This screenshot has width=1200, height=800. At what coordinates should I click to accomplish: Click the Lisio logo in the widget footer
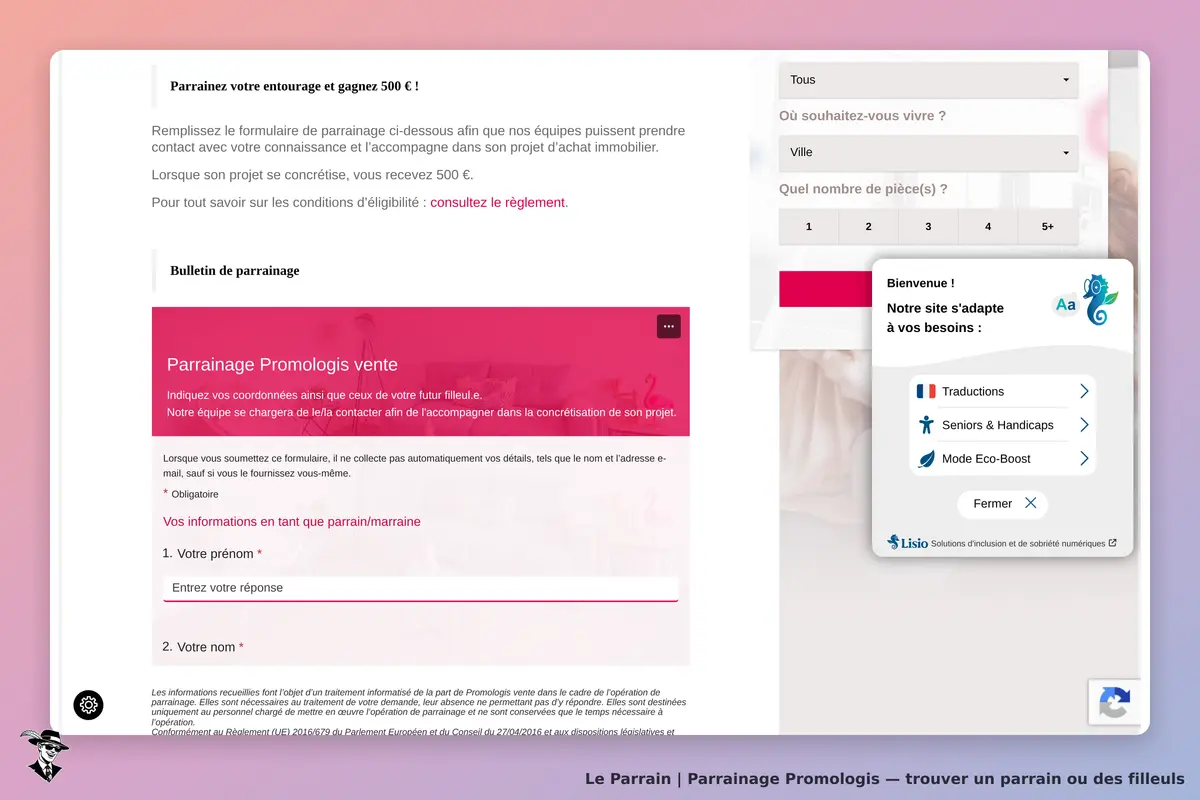(908, 542)
